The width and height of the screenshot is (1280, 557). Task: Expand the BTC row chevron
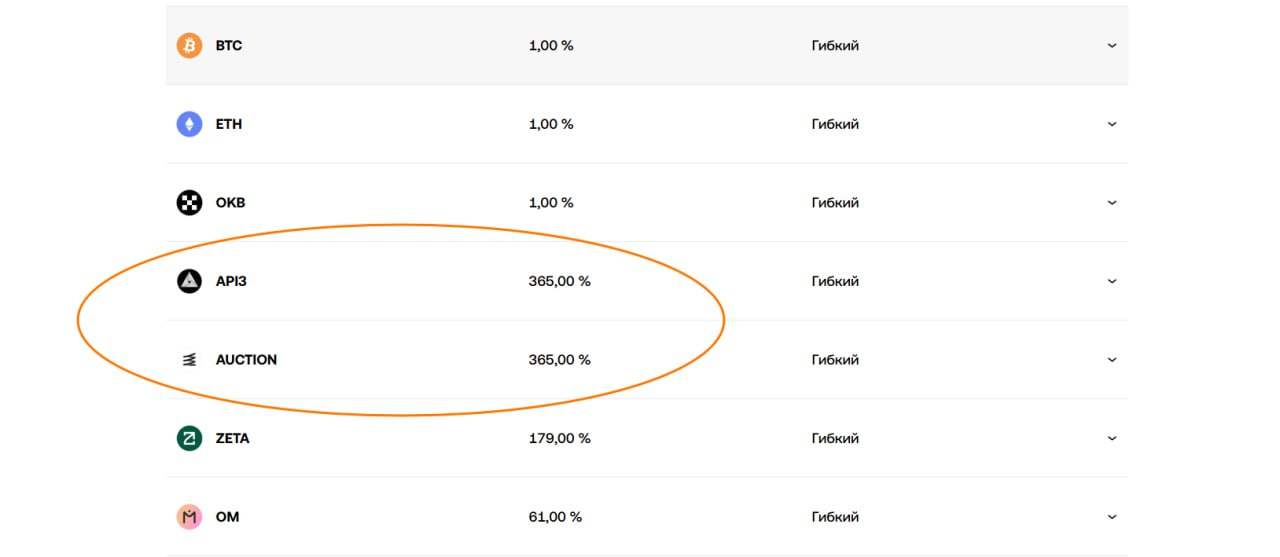click(x=1111, y=46)
